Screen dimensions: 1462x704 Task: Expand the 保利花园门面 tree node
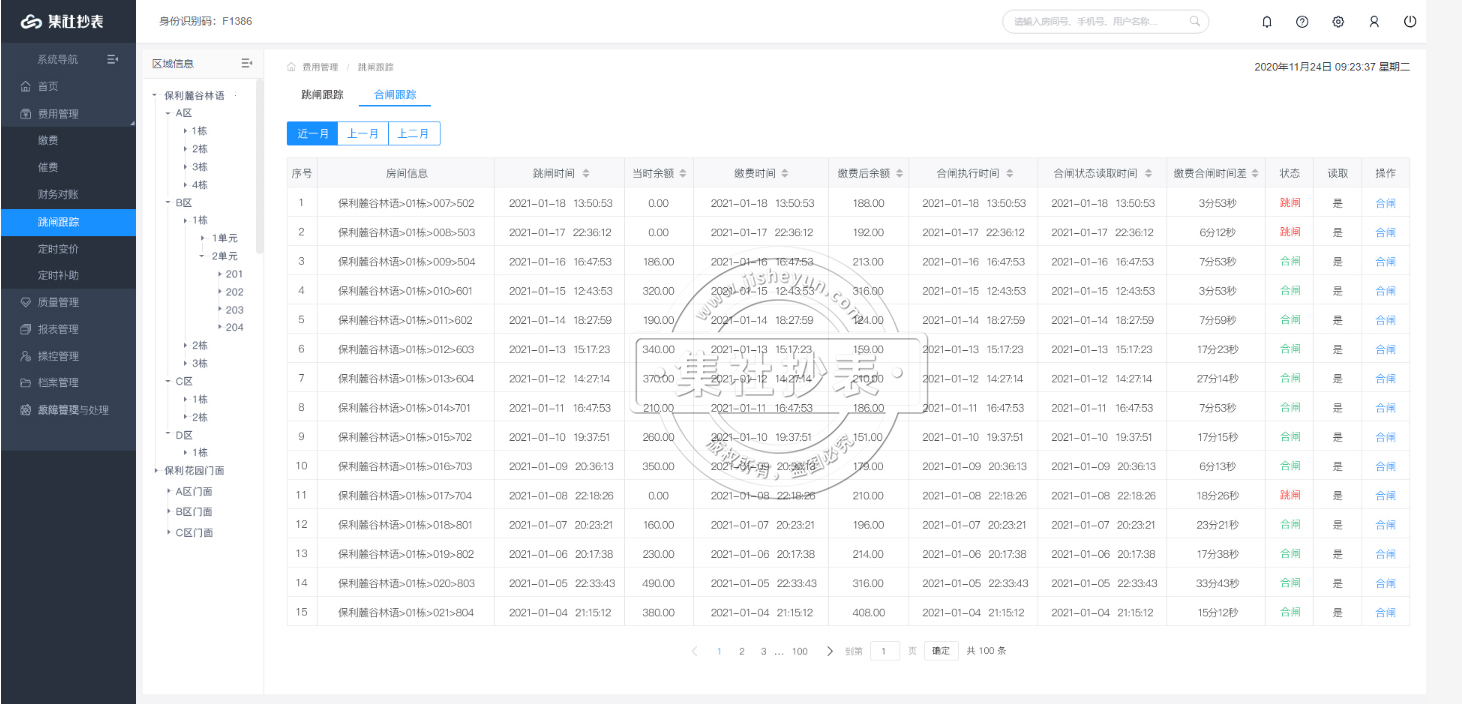[x=156, y=471]
